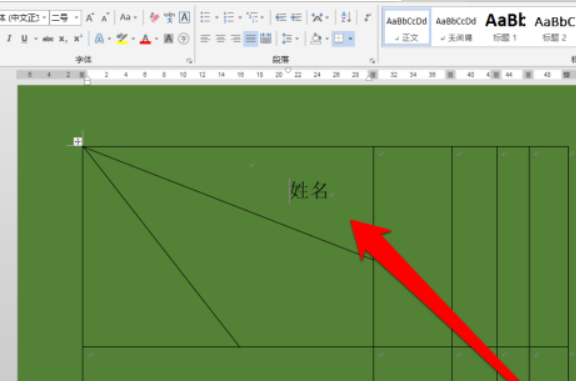
Task: Click the Shading paint bucket icon
Action: [316, 39]
